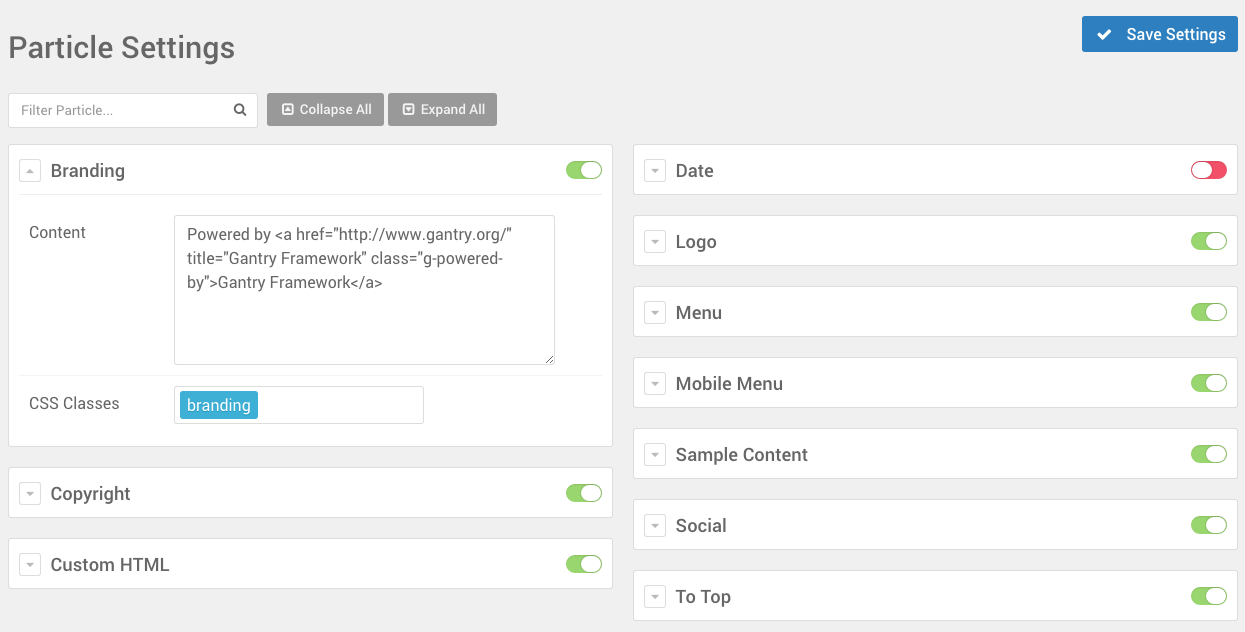Image resolution: width=1245 pixels, height=632 pixels.
Task: Open the Sample Content expander arrow
Action: point(655,455)
